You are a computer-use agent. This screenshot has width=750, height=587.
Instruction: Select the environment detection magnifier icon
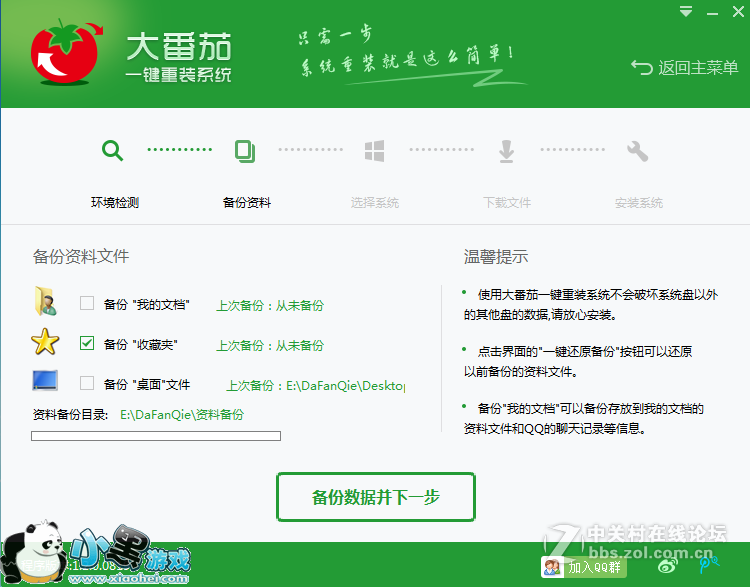112,151
